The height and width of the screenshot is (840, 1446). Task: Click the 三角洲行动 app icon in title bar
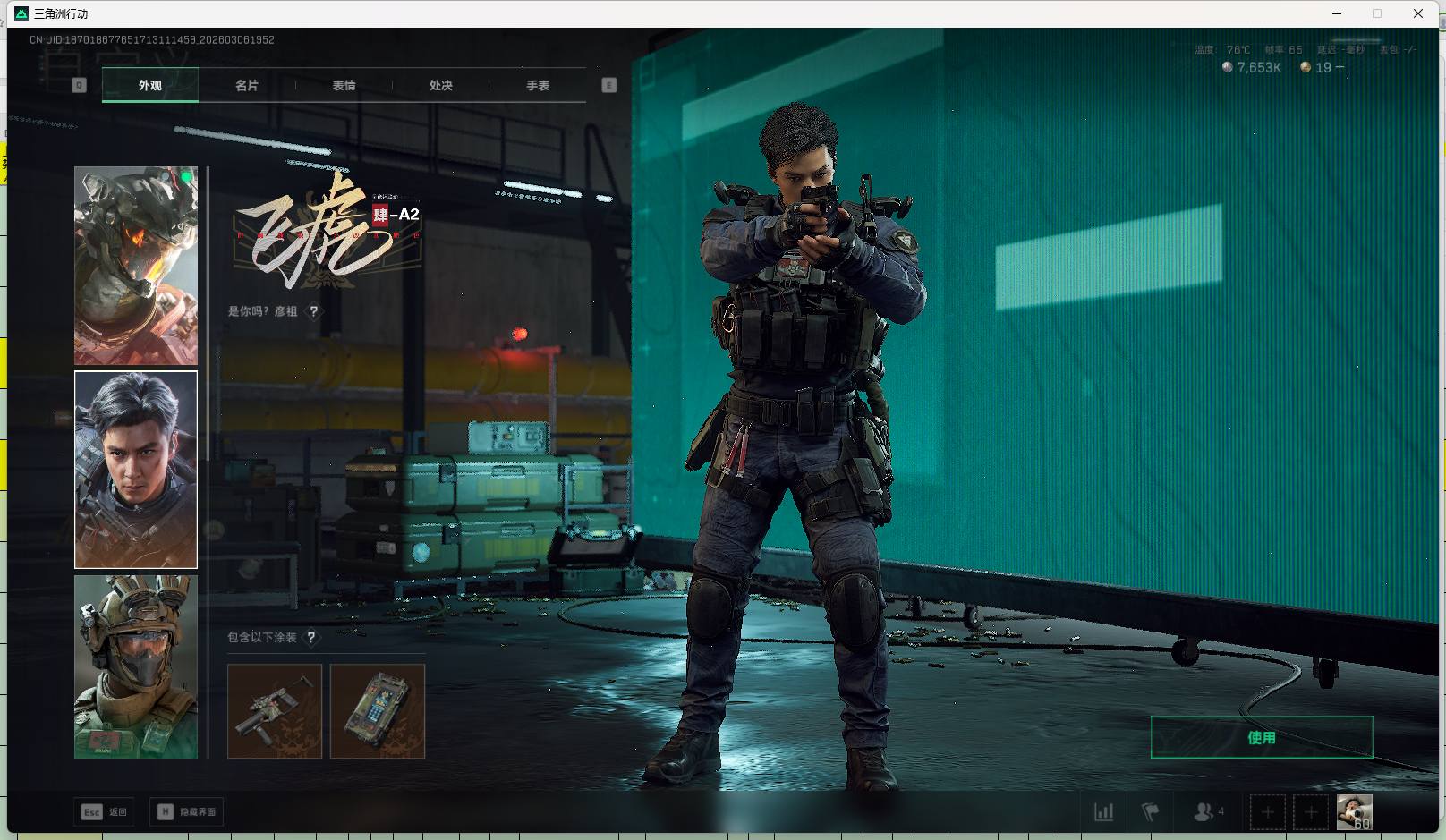(x=21, y=13)
